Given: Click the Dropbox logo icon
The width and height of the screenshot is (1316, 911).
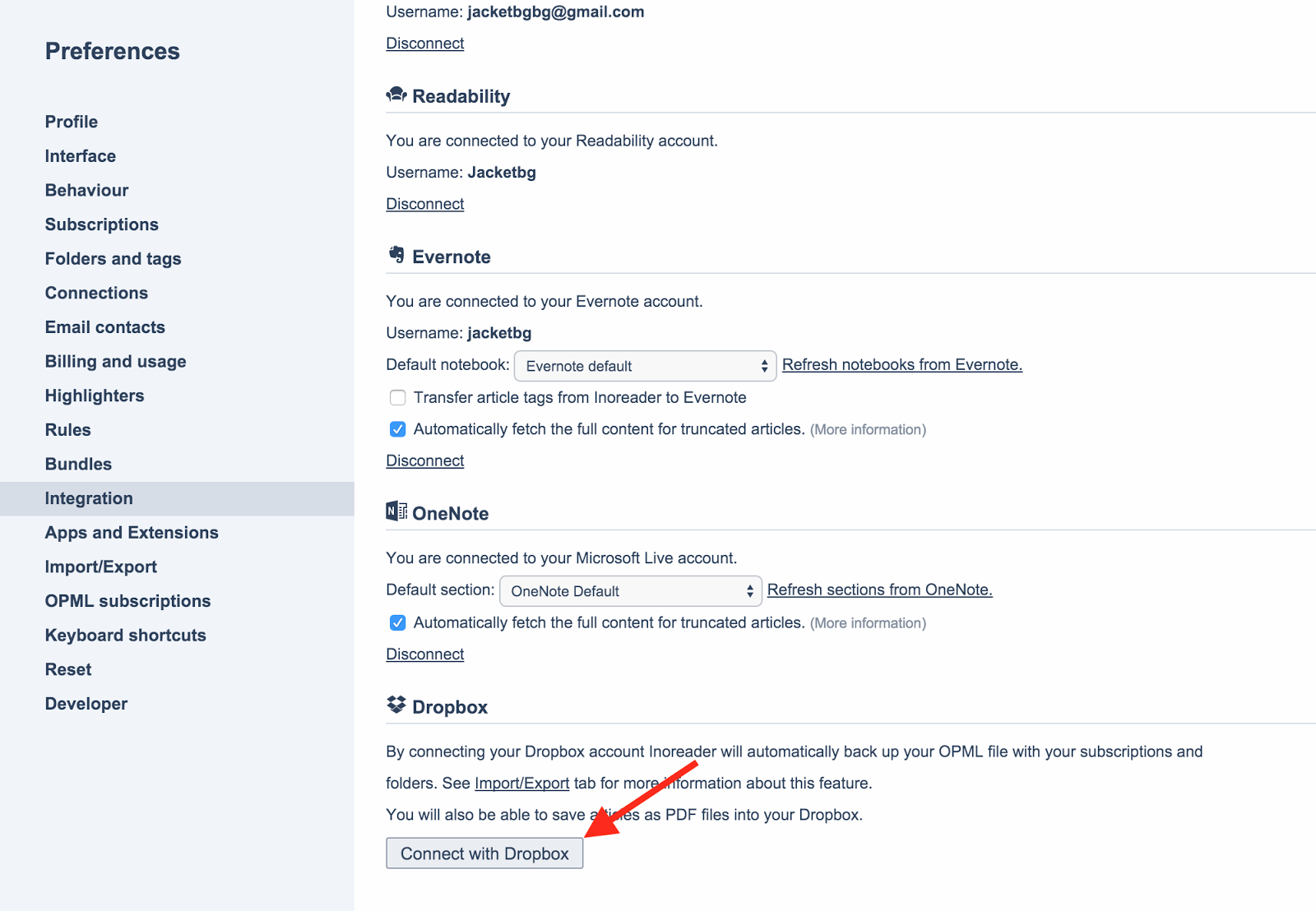Looking at the screenshot, I should (x=396, y=705).
